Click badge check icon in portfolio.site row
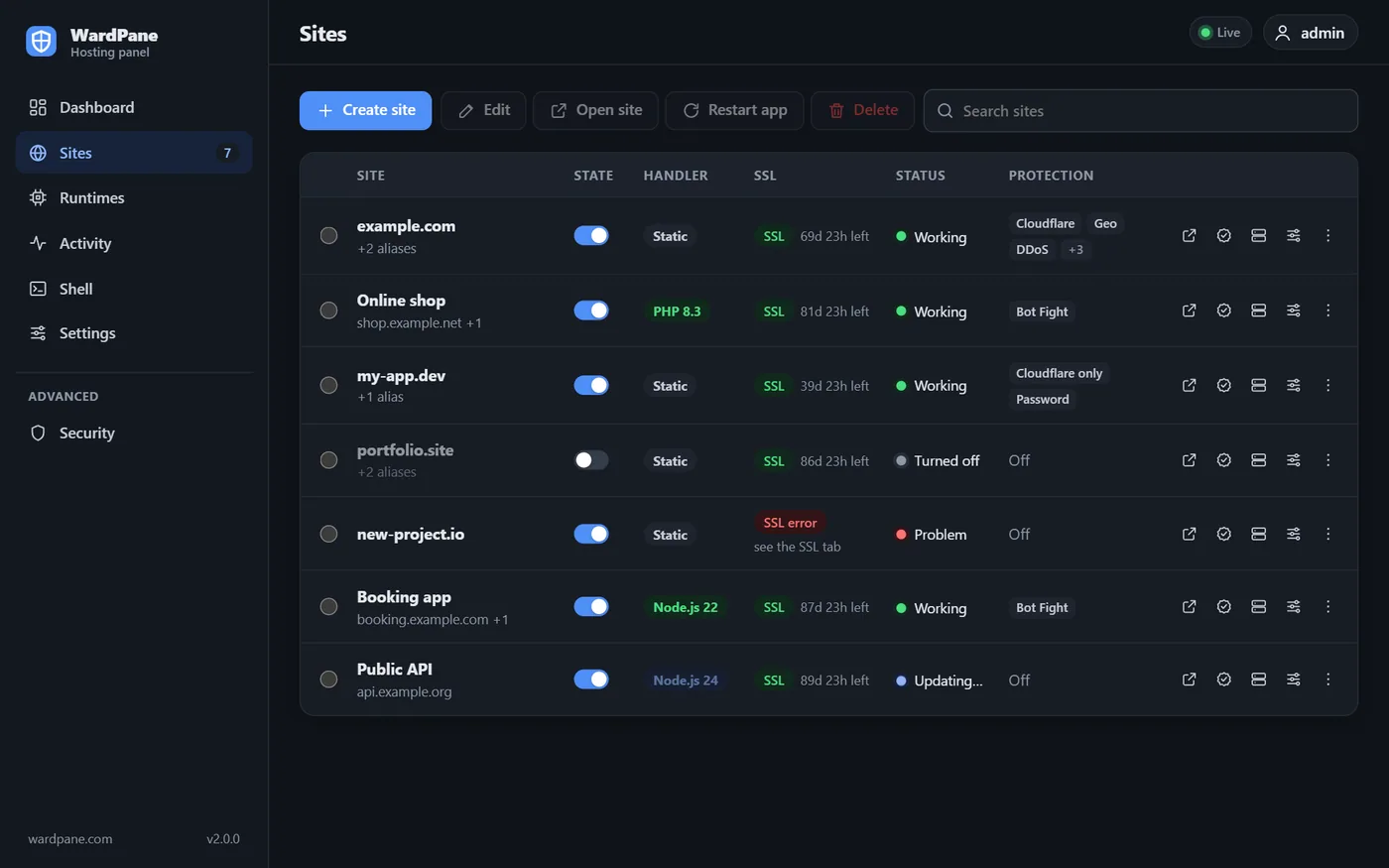 (1223, 460)
